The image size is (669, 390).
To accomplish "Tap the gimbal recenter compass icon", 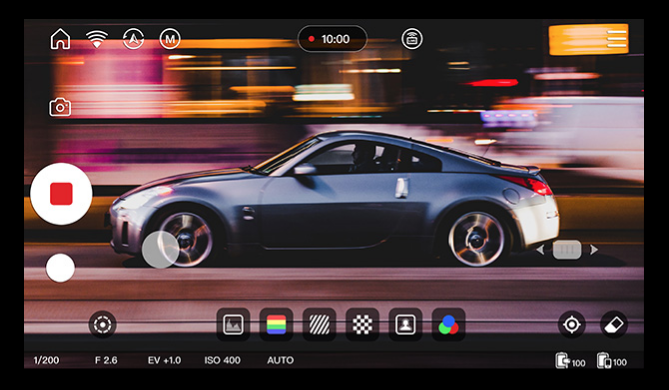I will (x=134, y=39).
